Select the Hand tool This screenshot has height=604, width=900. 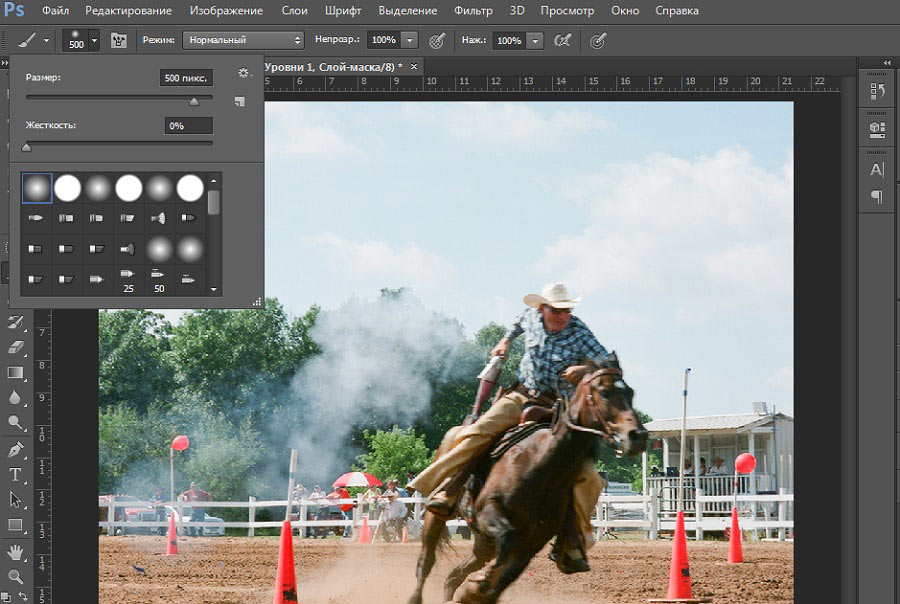[x=15, y=551]
